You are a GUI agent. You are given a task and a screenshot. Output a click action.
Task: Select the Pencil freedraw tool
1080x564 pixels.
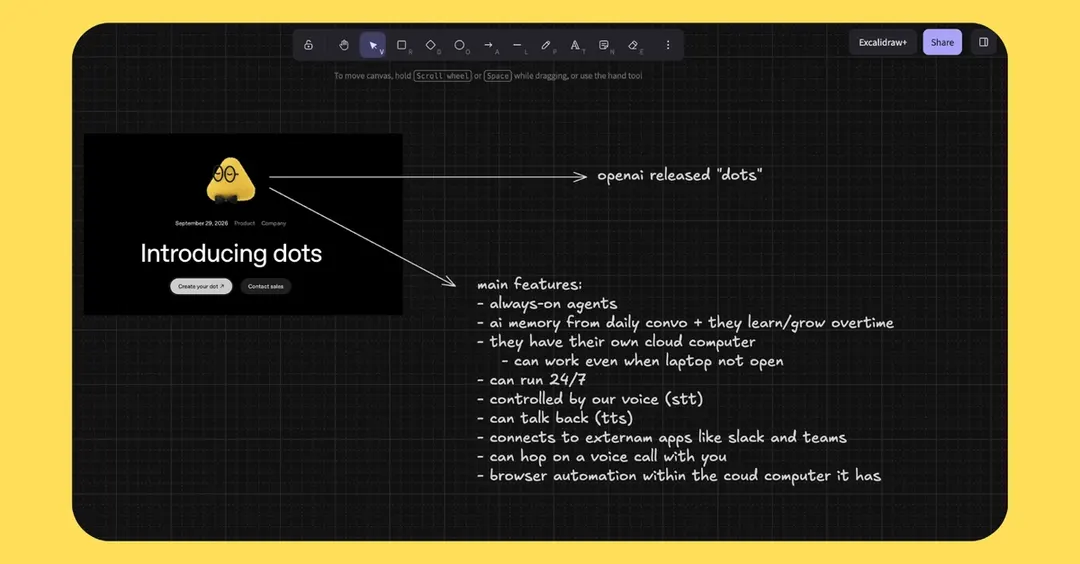click(x=546, y=45)
